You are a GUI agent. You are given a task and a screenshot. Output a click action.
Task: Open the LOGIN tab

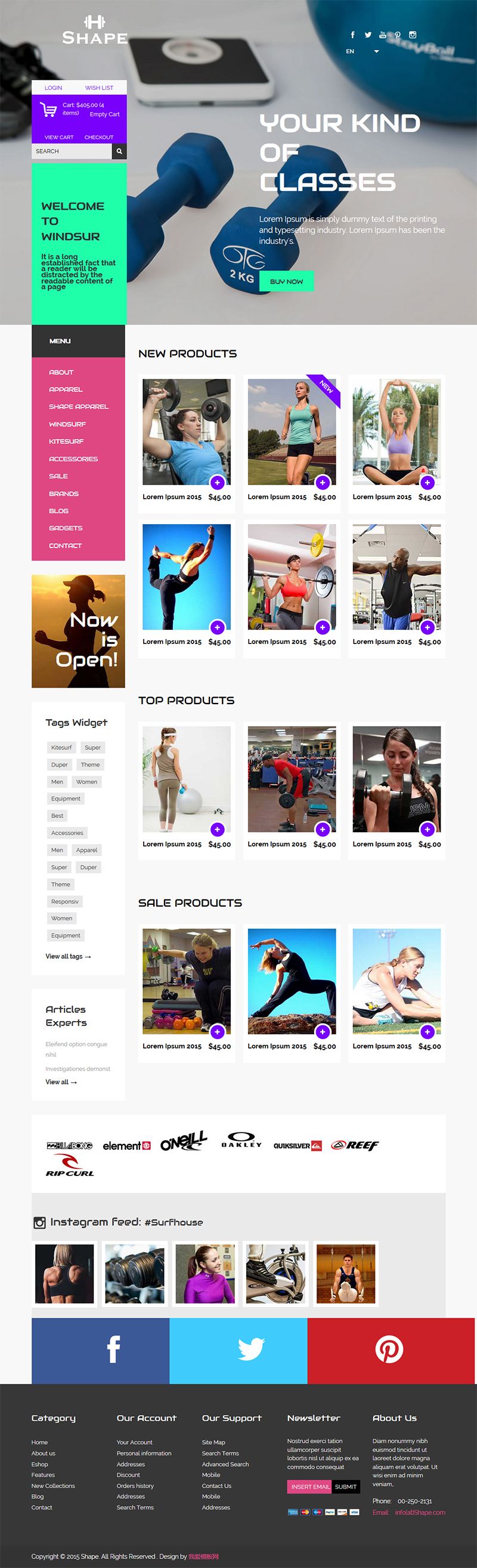pos(53,88)
